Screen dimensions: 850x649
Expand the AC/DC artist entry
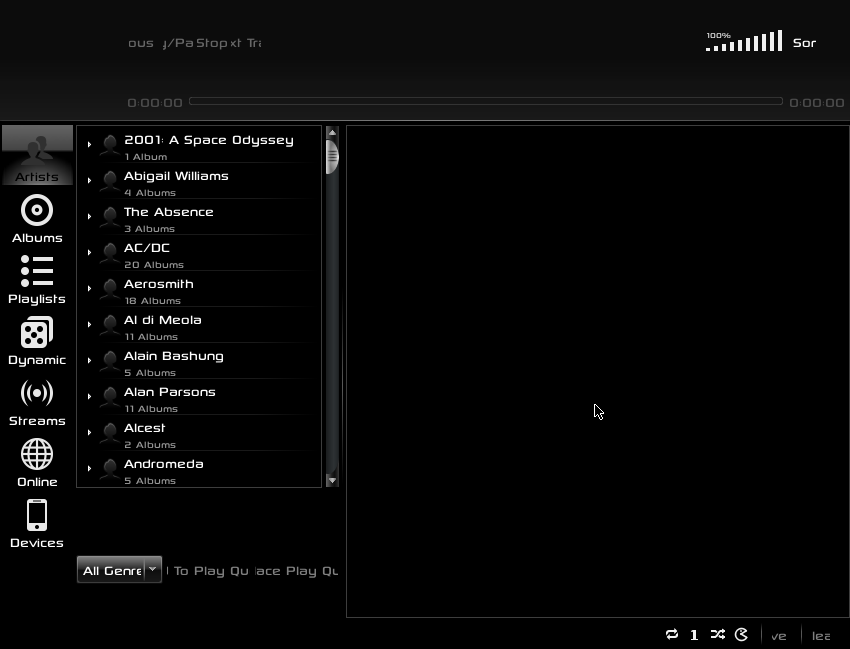tap(89, 253)
